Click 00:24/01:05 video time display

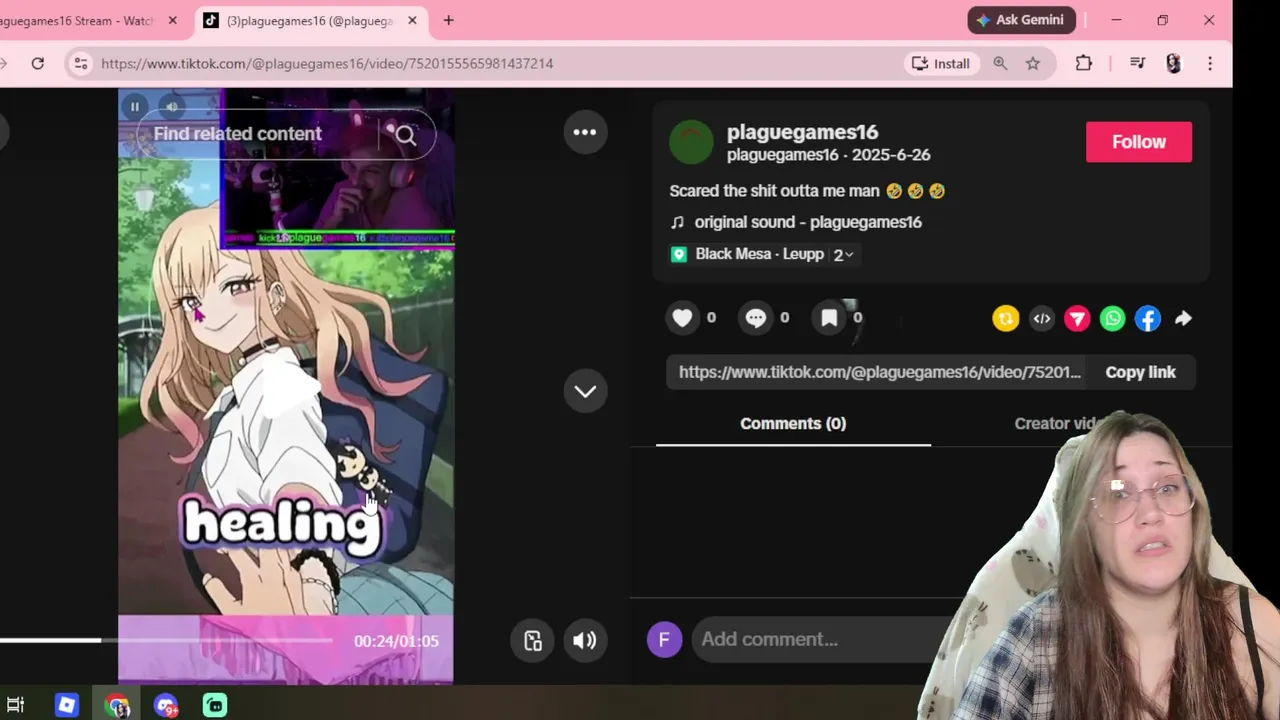[396, 641]
